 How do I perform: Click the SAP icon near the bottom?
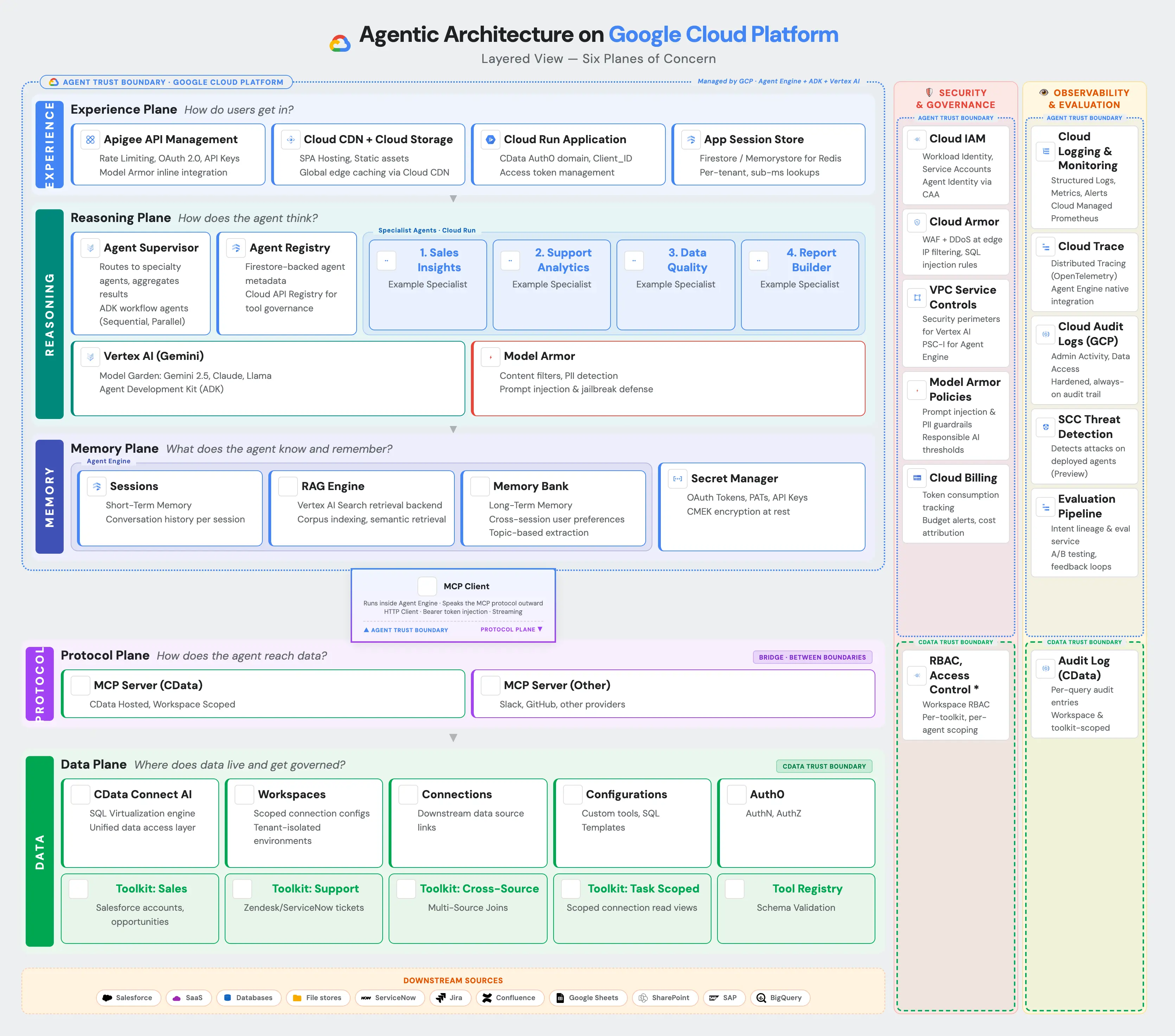(x=713, y=998)
